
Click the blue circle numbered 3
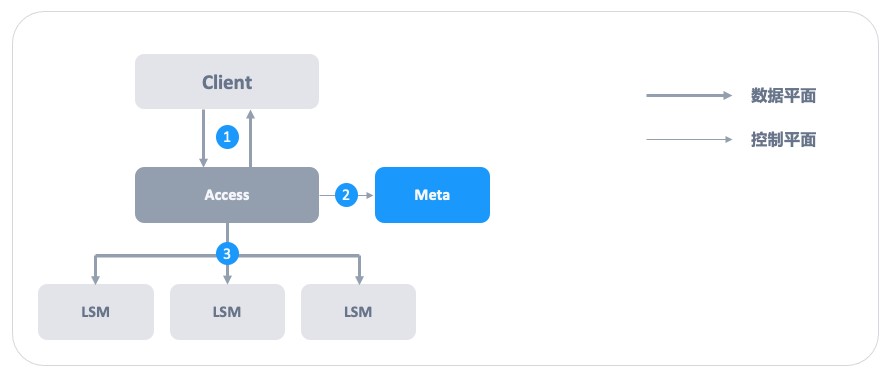tap(227, 254)
